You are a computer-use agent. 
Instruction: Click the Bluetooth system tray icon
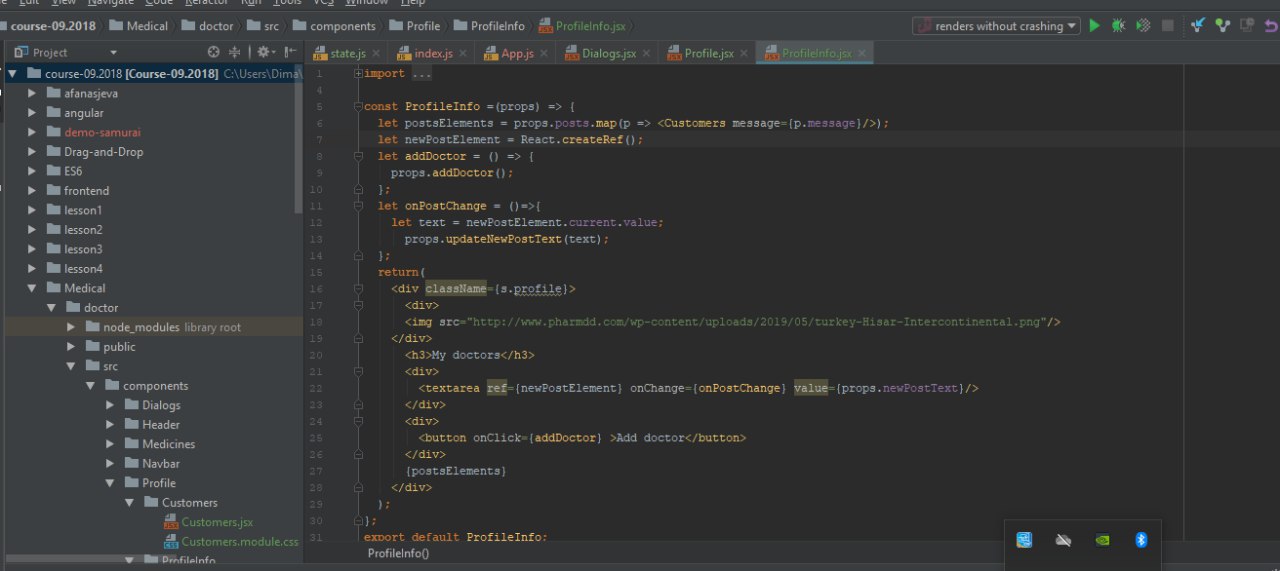1140,540
